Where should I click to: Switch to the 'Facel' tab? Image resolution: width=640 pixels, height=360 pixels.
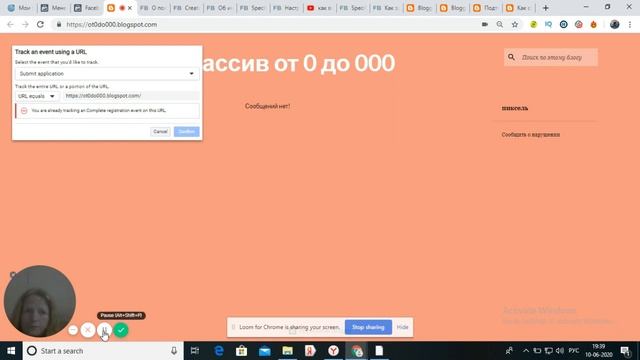coord(86,8)
